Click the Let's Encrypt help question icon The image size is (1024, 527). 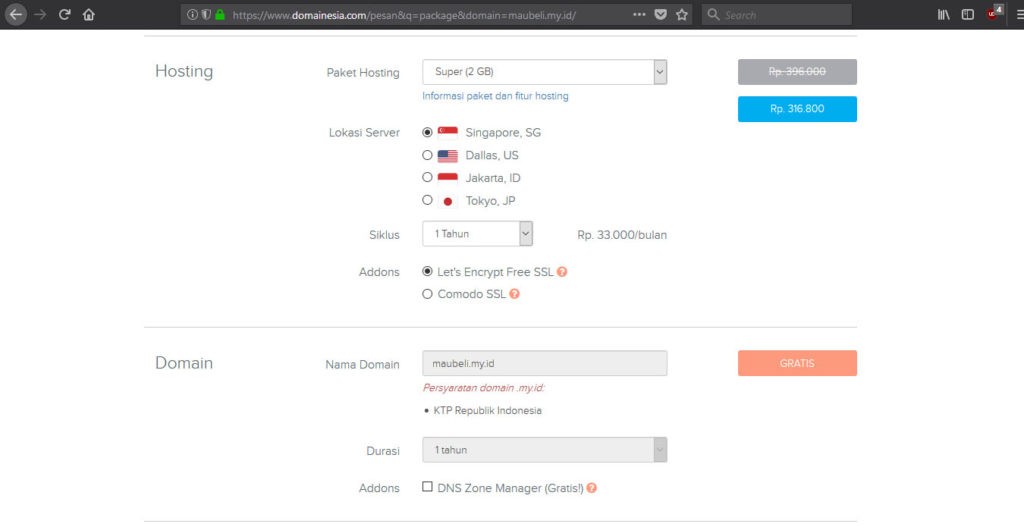(x=562, y=272)
